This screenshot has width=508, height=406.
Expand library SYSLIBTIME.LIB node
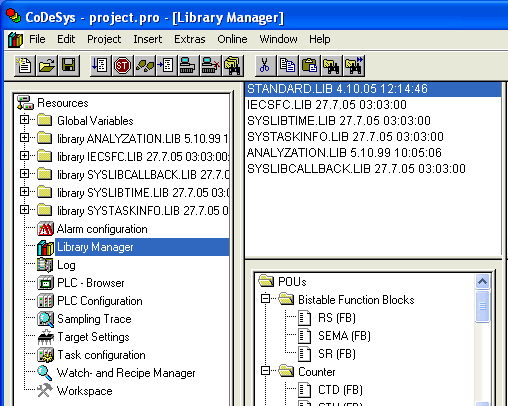(x=24, y=192)
